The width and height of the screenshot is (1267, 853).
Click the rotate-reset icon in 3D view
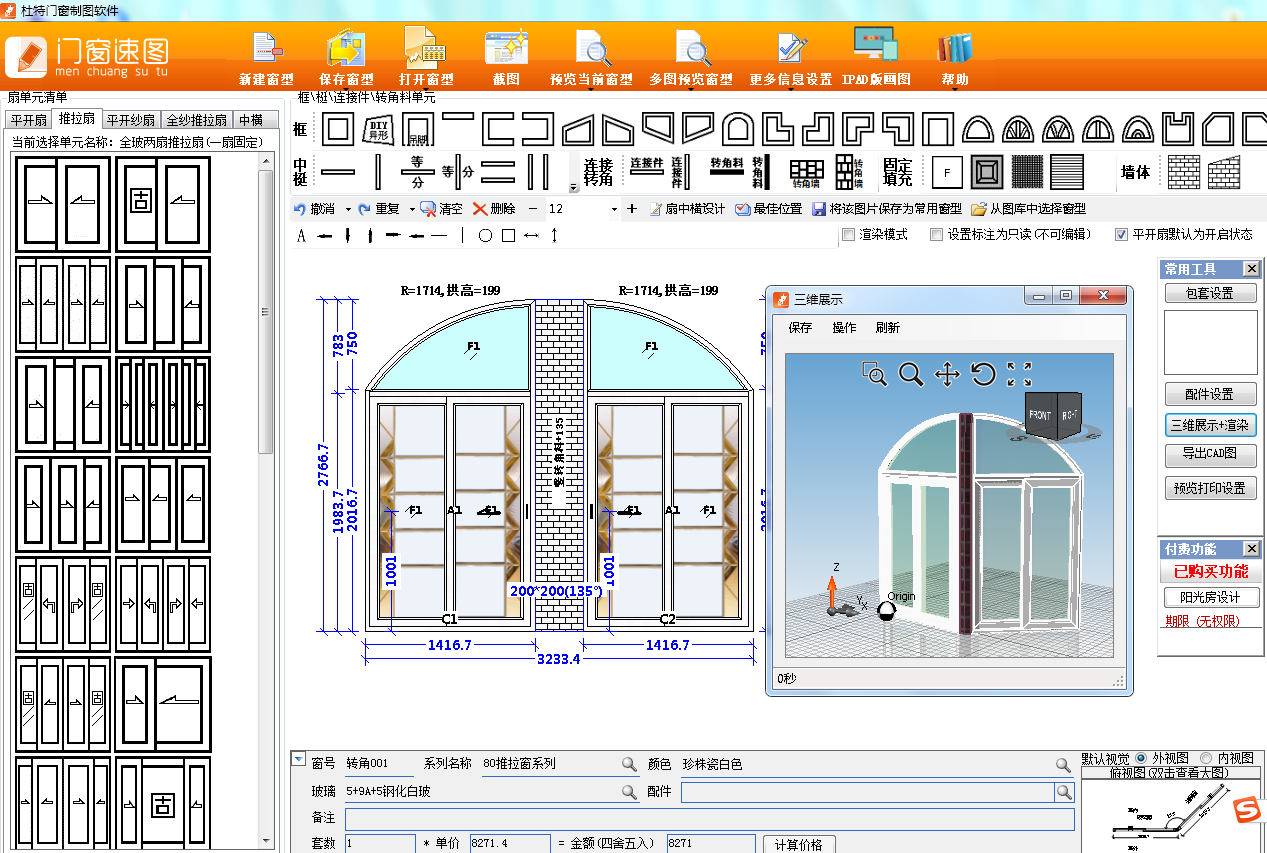coord(983,374)
